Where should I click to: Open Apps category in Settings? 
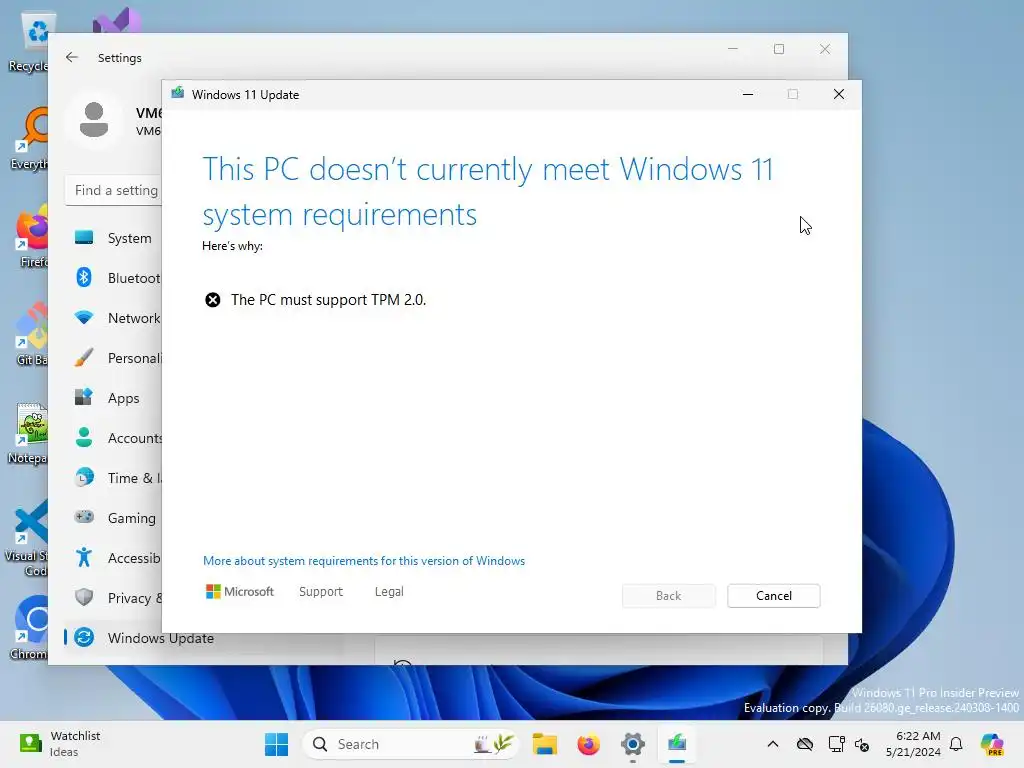point(114,398)
